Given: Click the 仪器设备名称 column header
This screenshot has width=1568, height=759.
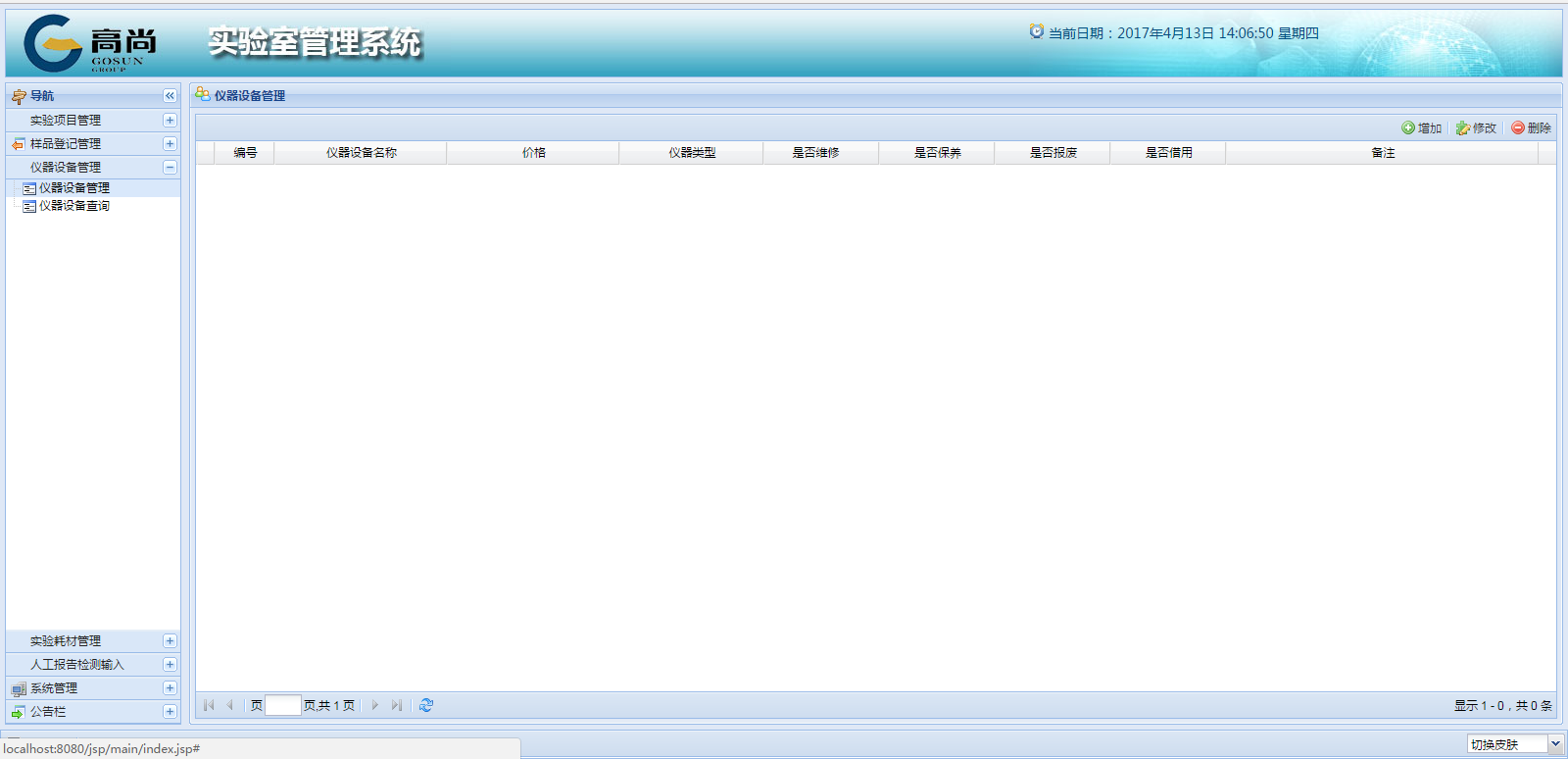Looking at the screenshot, I should click(x=361, y=153).
